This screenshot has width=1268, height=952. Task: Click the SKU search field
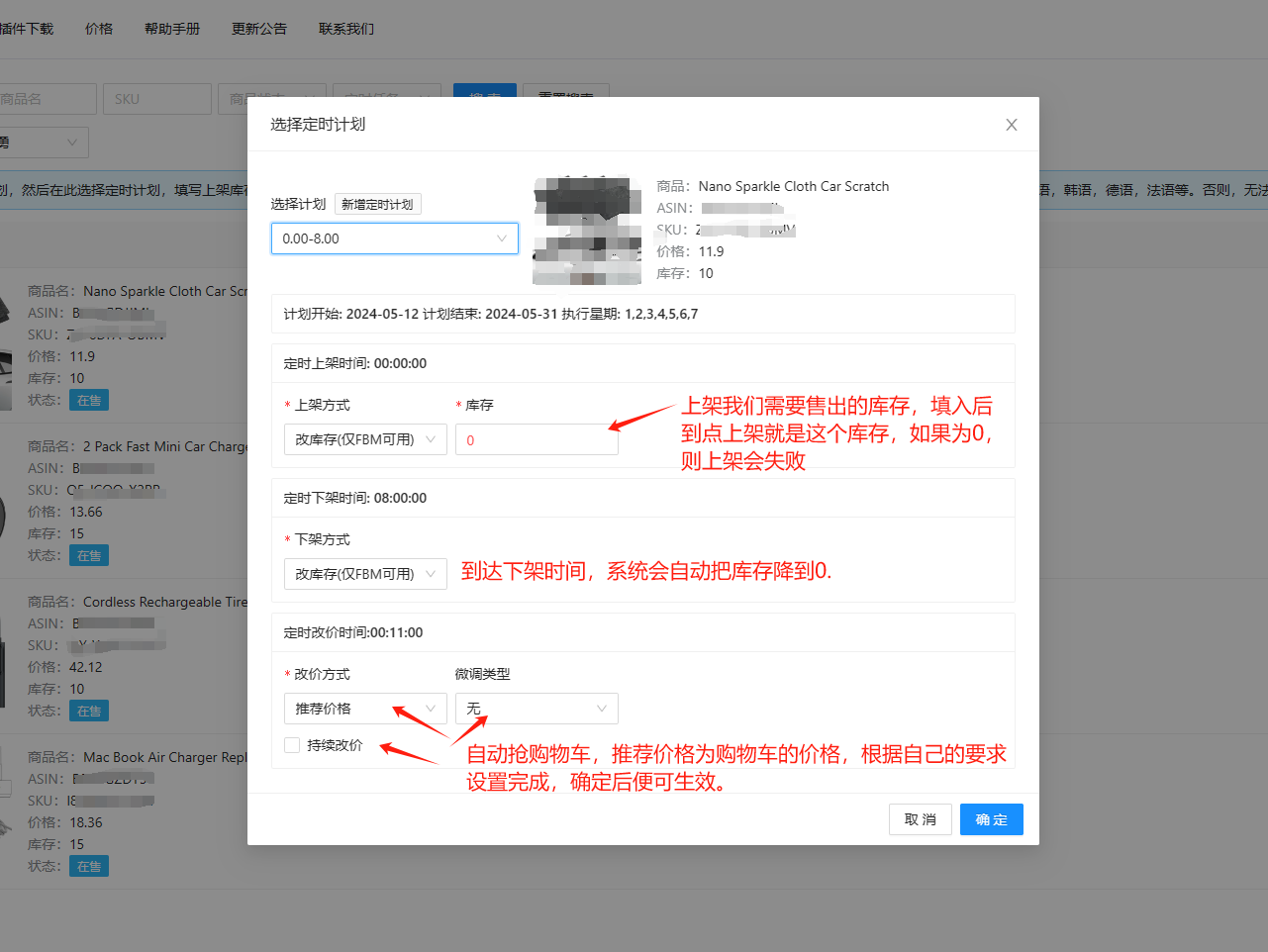[157, 99]
